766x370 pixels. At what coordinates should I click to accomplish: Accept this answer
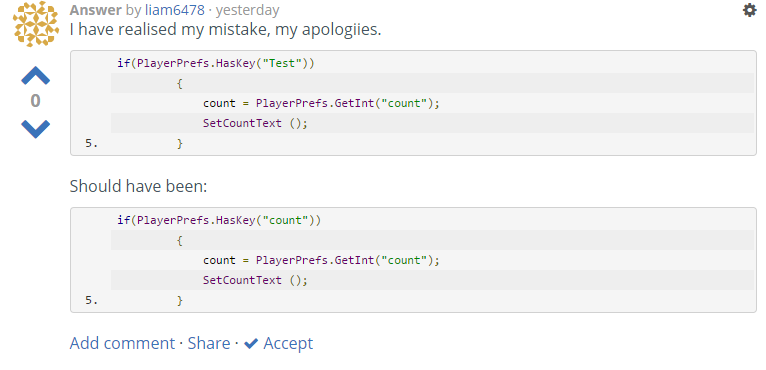288,343
